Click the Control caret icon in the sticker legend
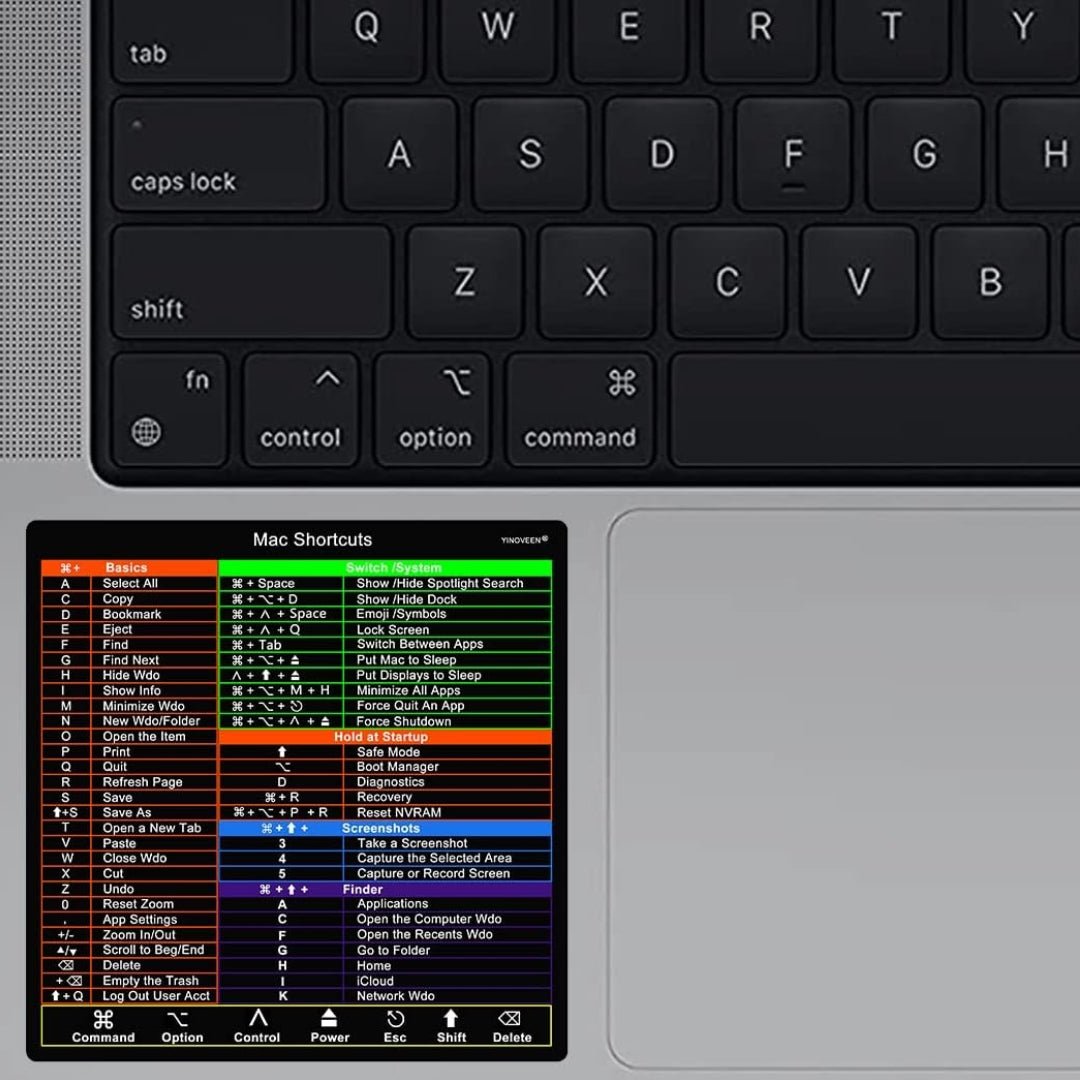Image resolution: width=1080 pixels, height=1080 pixels. click(x=257, y=1018)
